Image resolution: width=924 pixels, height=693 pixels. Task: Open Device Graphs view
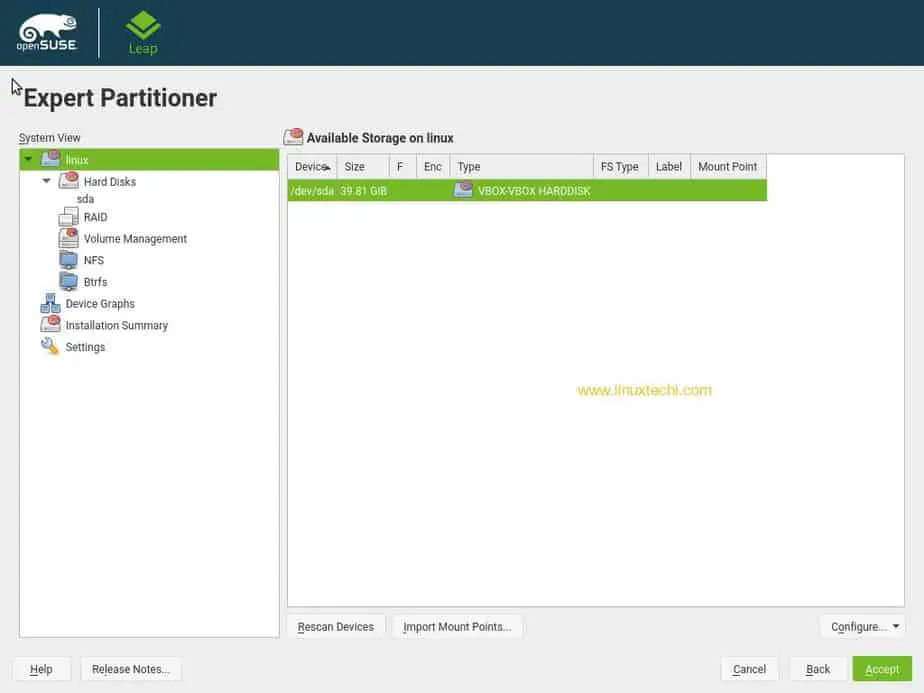point(100,303)
